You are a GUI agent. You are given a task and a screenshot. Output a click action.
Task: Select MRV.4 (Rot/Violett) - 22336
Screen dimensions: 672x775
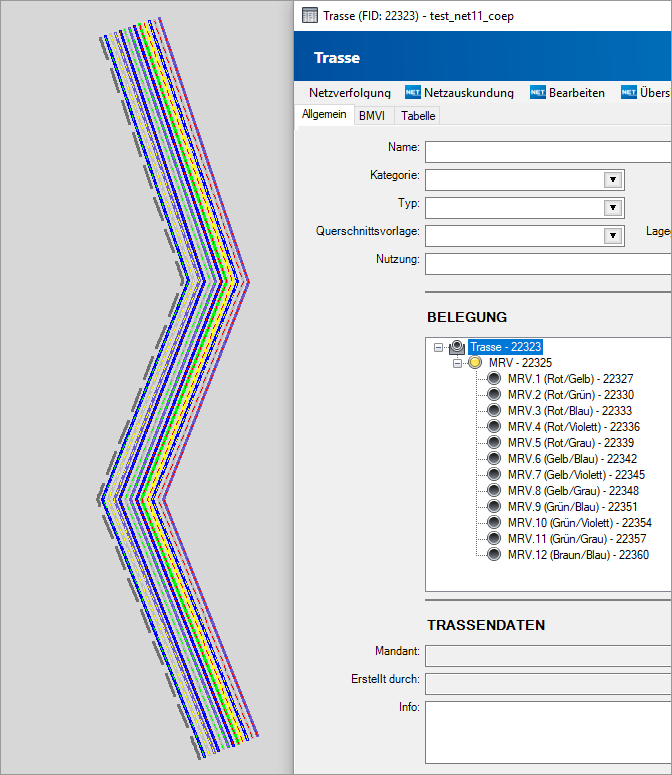(574, 427)
